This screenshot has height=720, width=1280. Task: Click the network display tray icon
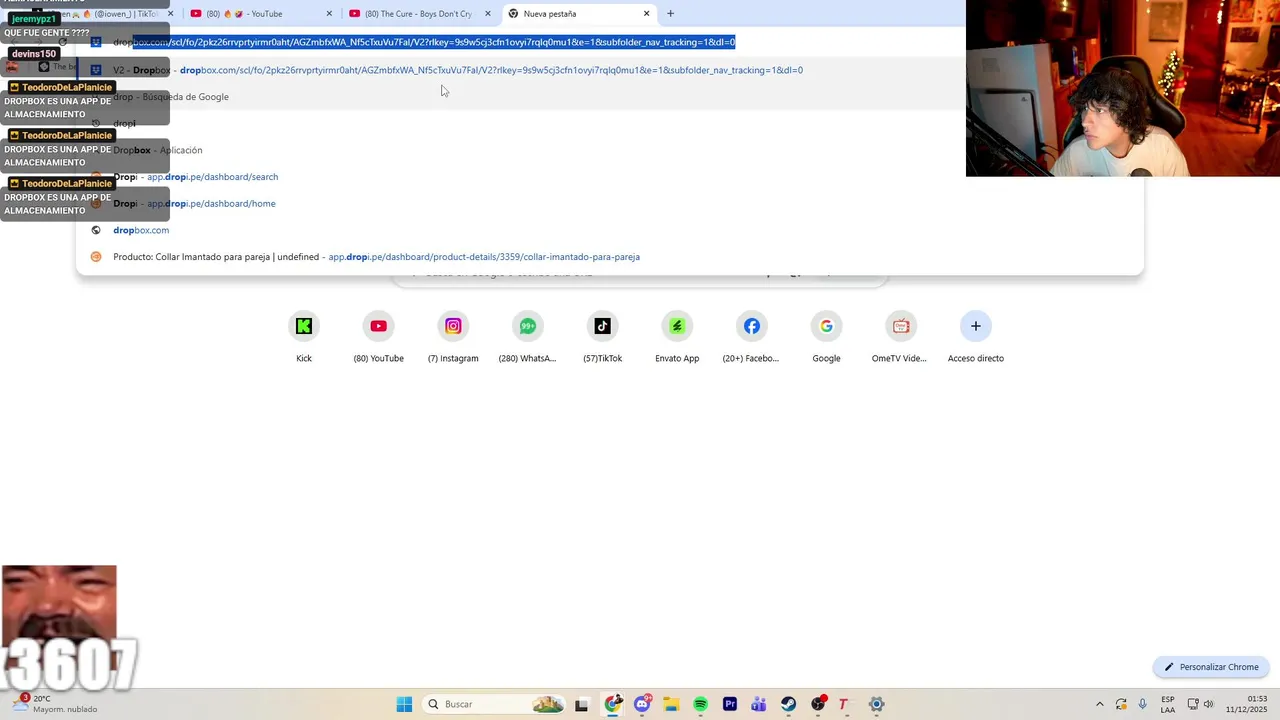(x=1192, y=704)
